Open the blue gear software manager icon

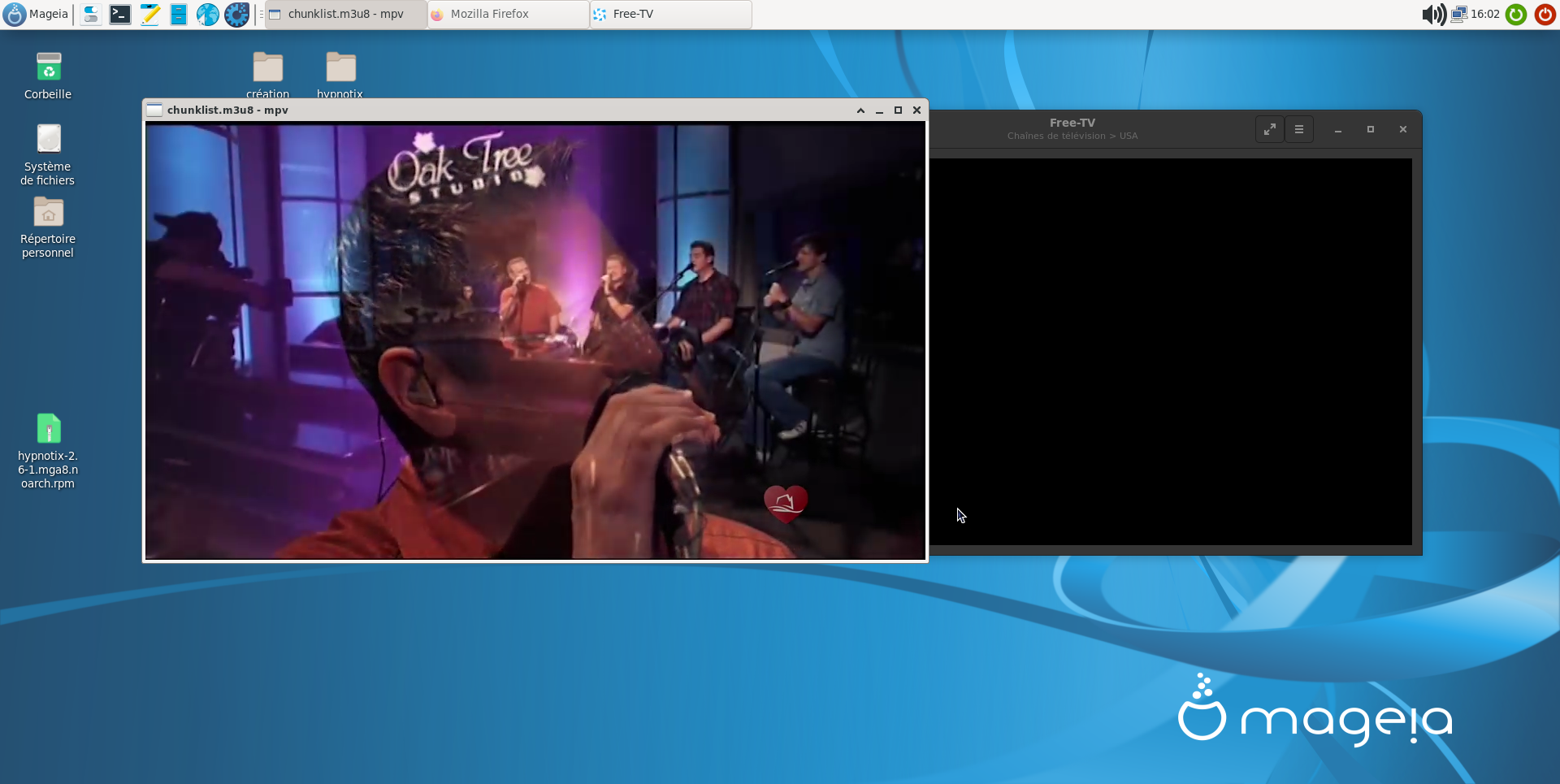click(x=237, y=14)
